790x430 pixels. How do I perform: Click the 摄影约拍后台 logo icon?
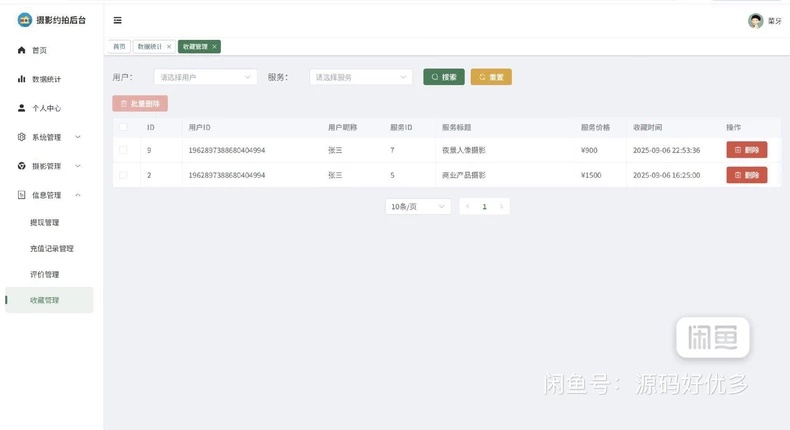(25, 20)
